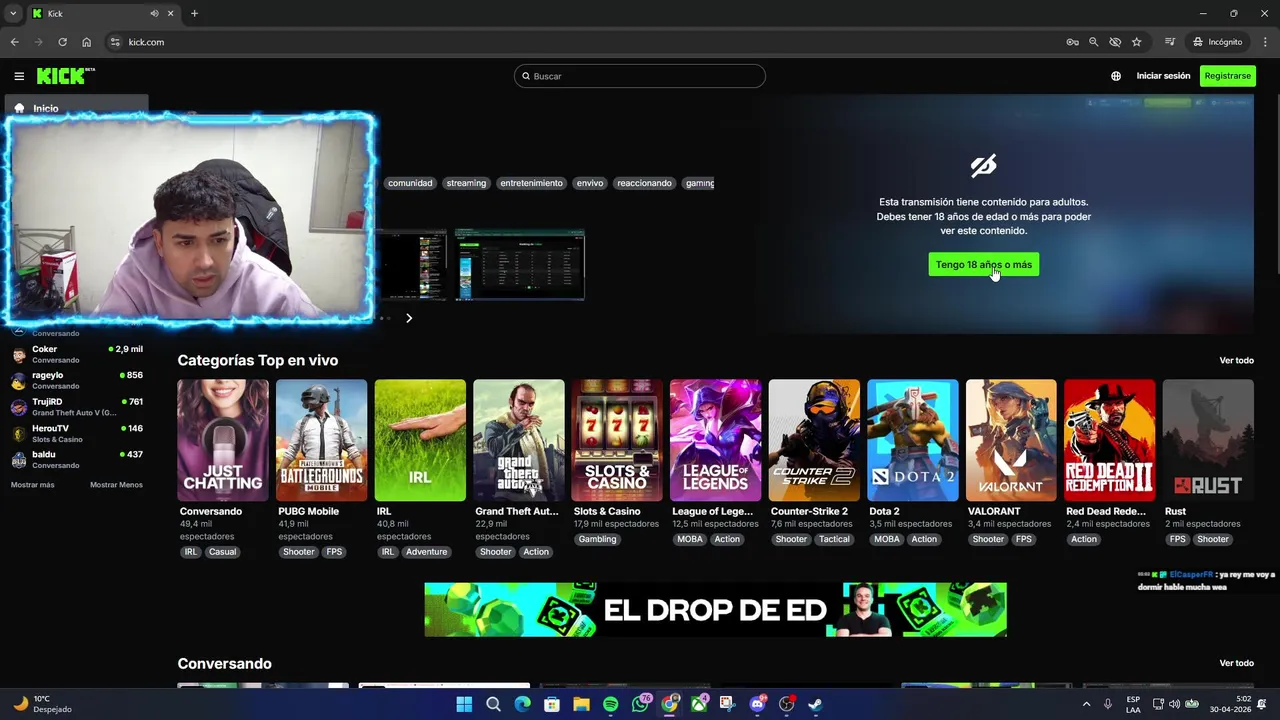Open the media control icon in the toolbar

click(x=1170, y=42)
